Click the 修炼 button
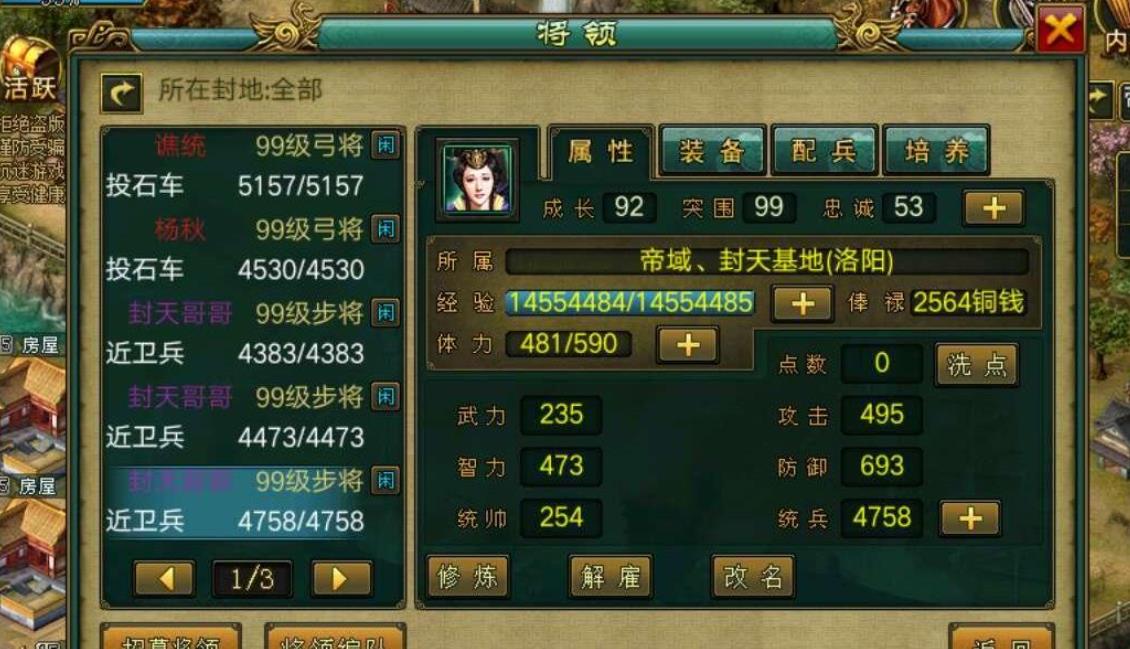1130x649 pixels. (468, 576)
